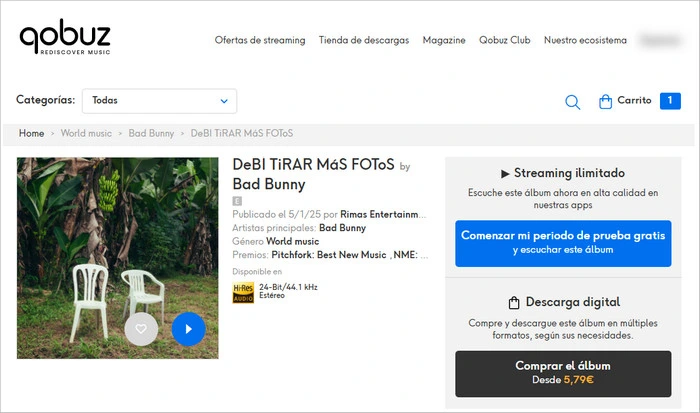Click the shopping bag cart icon
The height and width of the screenshot is (413, 700).
[605, 102]
